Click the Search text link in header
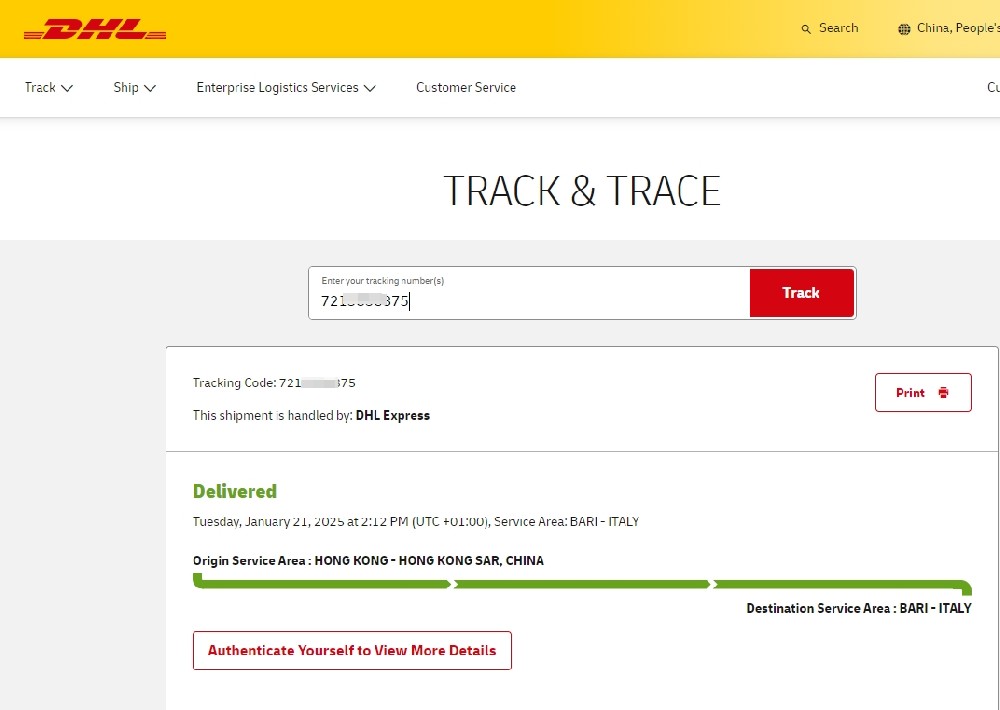This screenshot has height=710, width=1000. pos(838,28)
